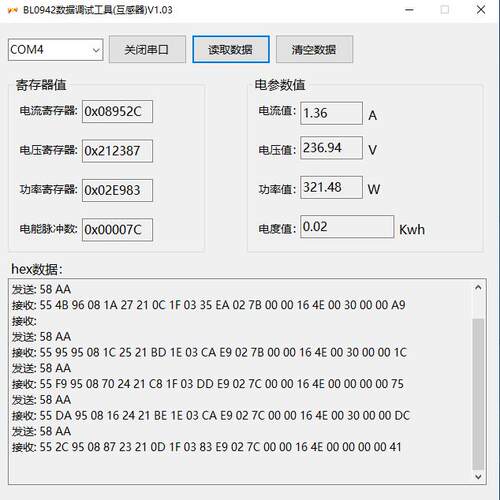Click the 电流寄存器 label
Screen dimensions: 500x500
tap(48, 110)
